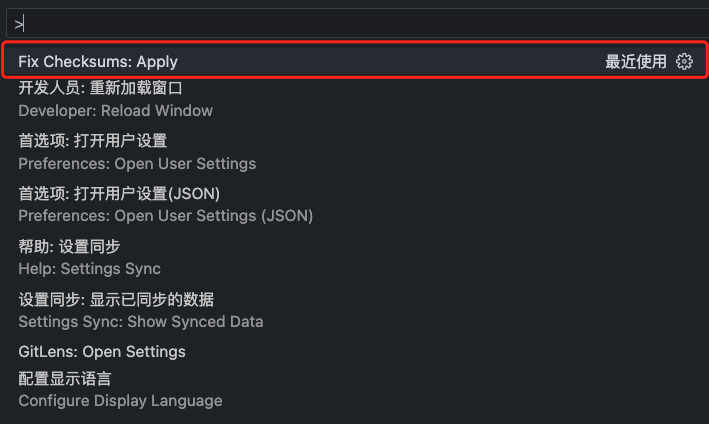Screen dimensions: 709x424
Task: Run GitLens: Open Settings command
Action: (102, 351)
